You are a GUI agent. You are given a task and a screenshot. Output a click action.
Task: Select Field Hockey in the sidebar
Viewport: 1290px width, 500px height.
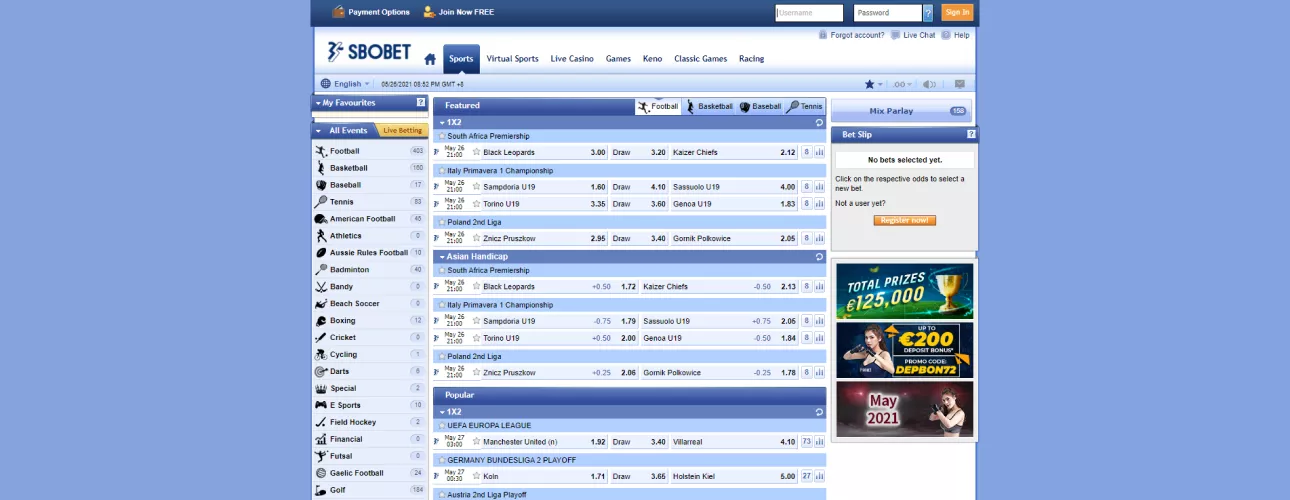click(x=369, y=423)
